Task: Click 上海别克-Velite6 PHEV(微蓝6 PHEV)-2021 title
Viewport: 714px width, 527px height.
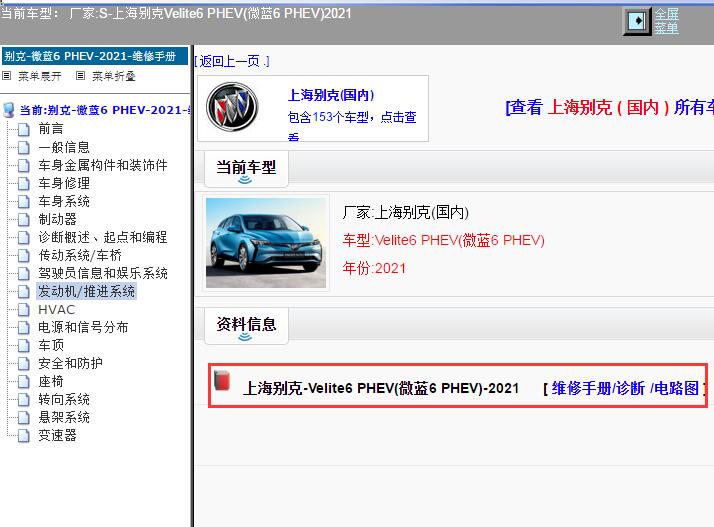Action: [381, 388]
